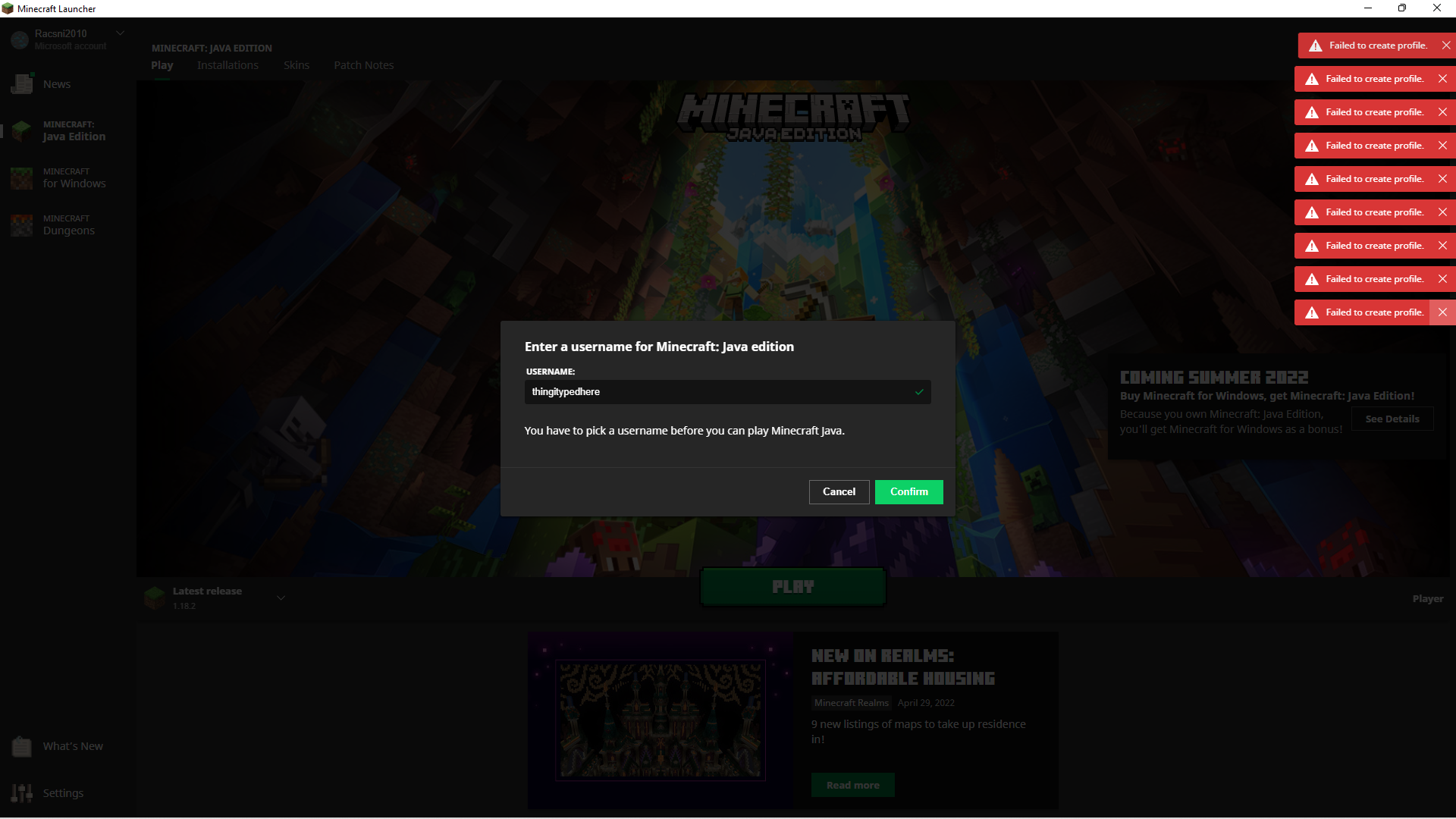Open the Patch Notes tab

point(363,65)
